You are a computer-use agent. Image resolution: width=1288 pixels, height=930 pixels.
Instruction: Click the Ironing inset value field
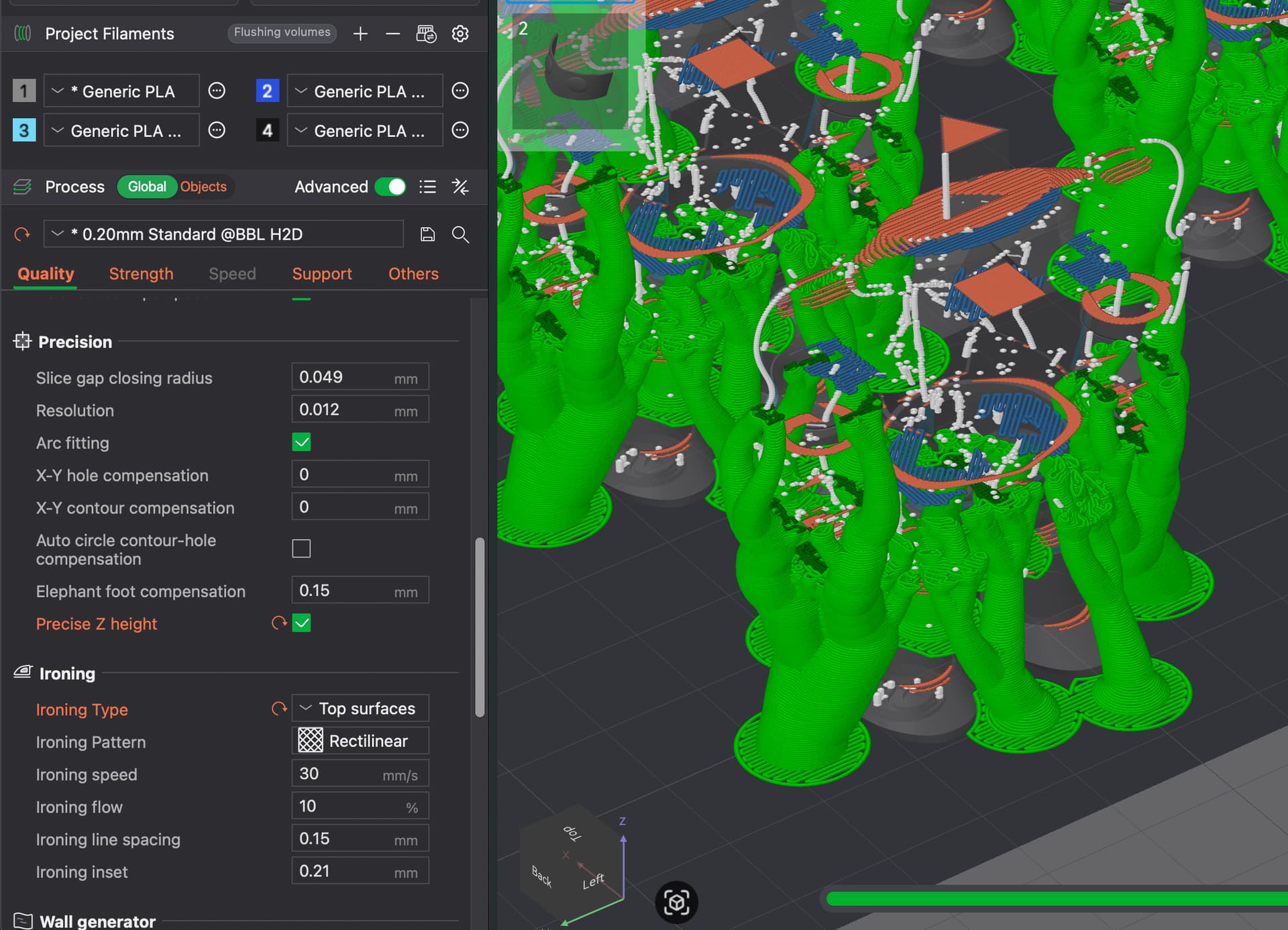(360, 871)
